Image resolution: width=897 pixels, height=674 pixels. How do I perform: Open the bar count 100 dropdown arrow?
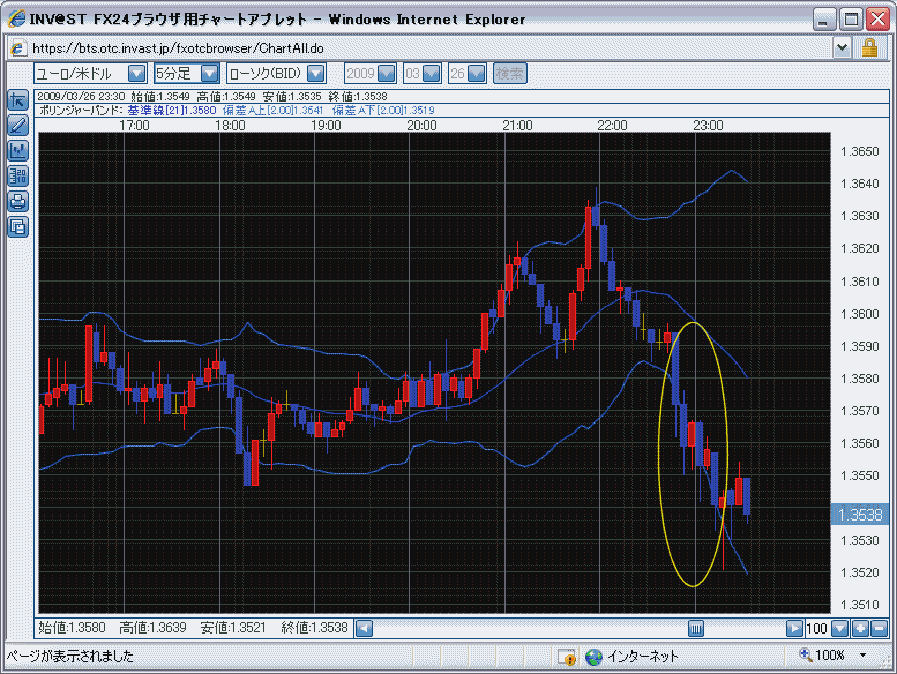point(840,629)
